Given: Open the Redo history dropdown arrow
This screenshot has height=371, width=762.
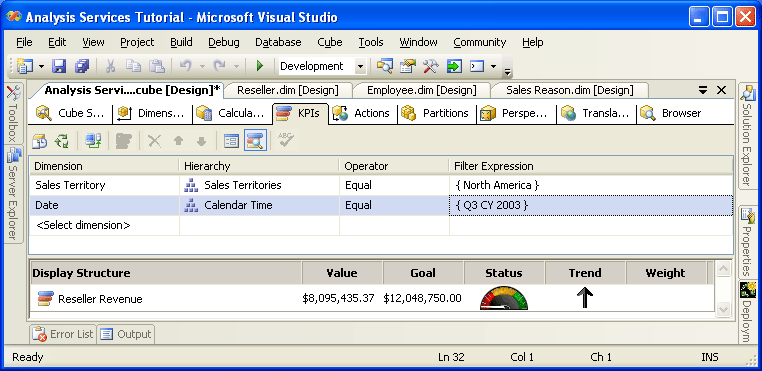Looking at the screenshot, I should pos(236,66).
